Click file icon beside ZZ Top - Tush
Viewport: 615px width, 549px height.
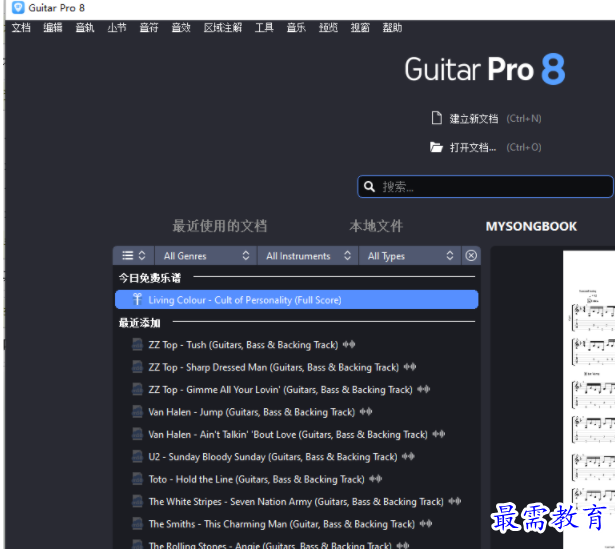tap(137, 345)
